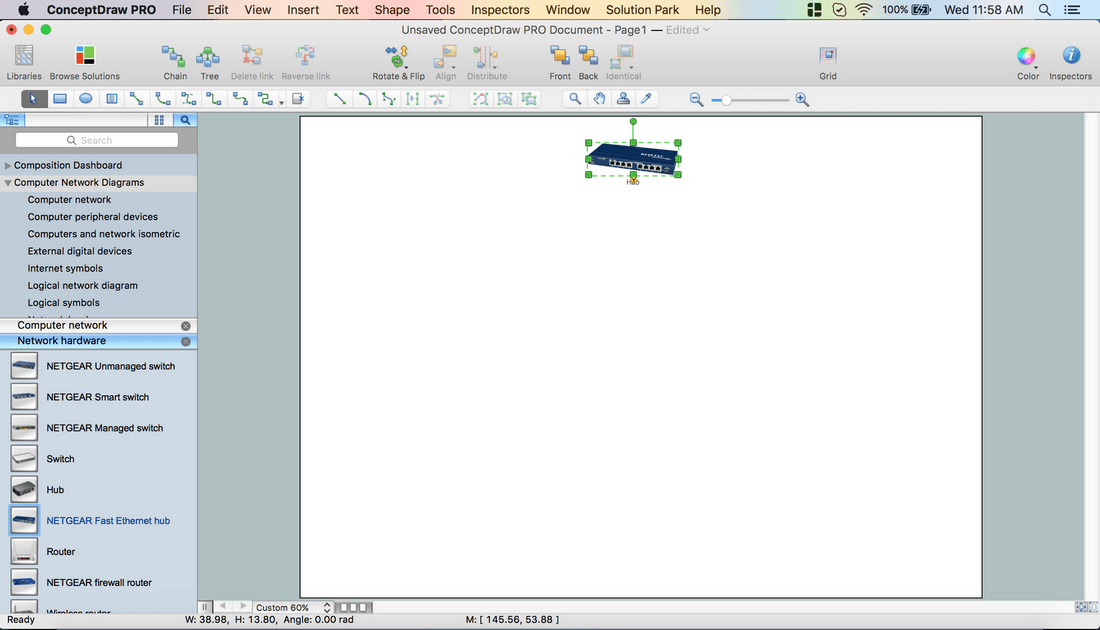Switch to Computer network library header
Viewport: 1100px width, 630px height.
click(62, 326)
